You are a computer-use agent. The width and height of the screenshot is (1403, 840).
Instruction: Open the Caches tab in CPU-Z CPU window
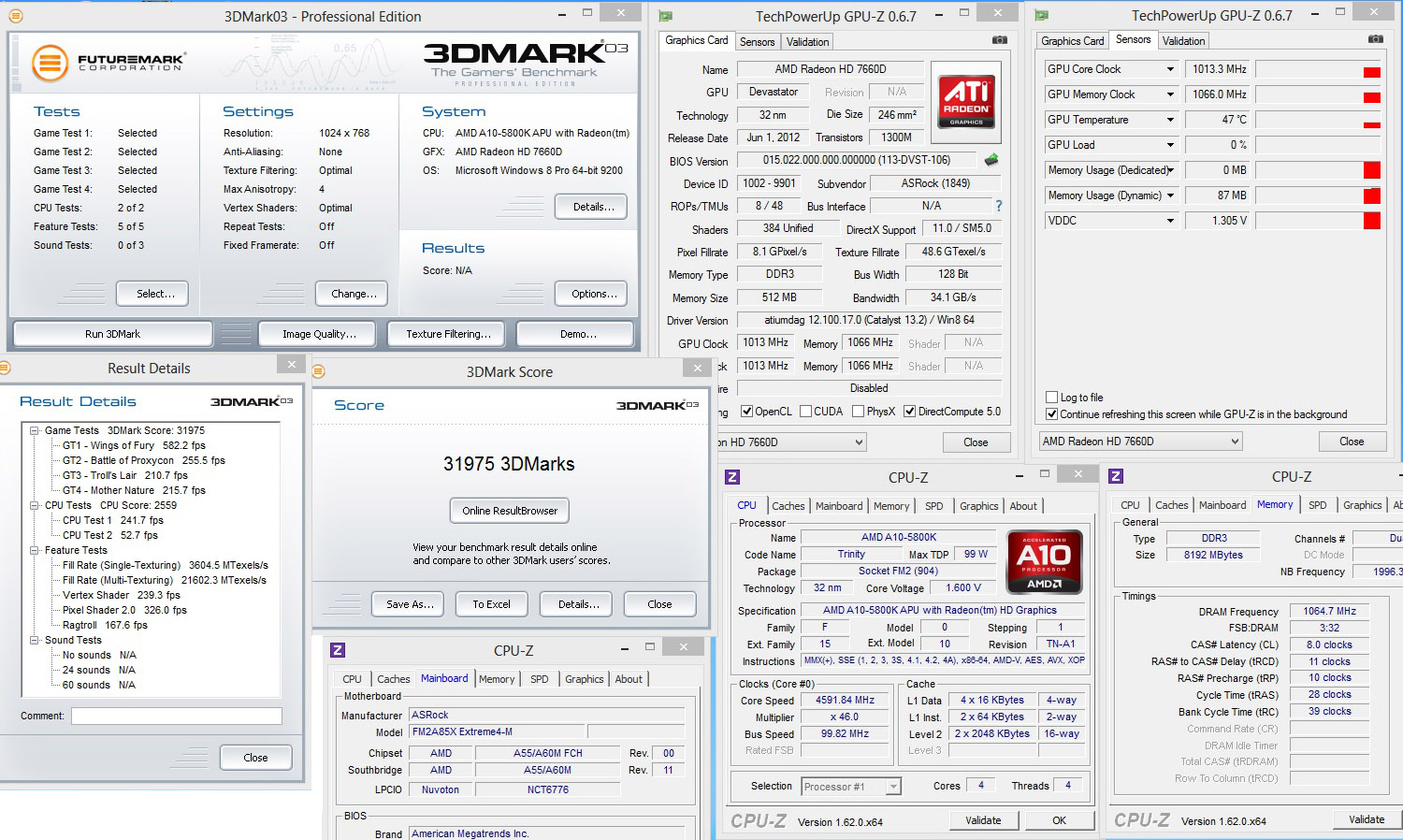pyautogui.click(x=788, y=506)
